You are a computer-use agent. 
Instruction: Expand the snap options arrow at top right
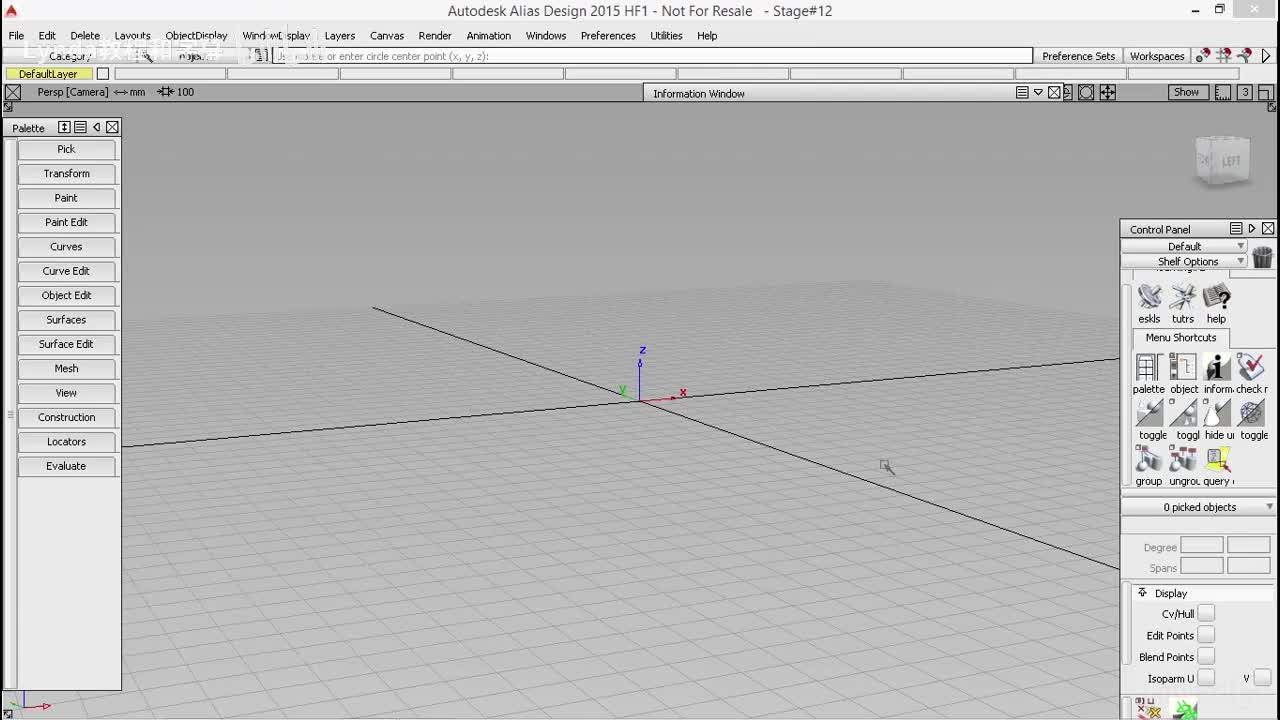coord(1266,56)
